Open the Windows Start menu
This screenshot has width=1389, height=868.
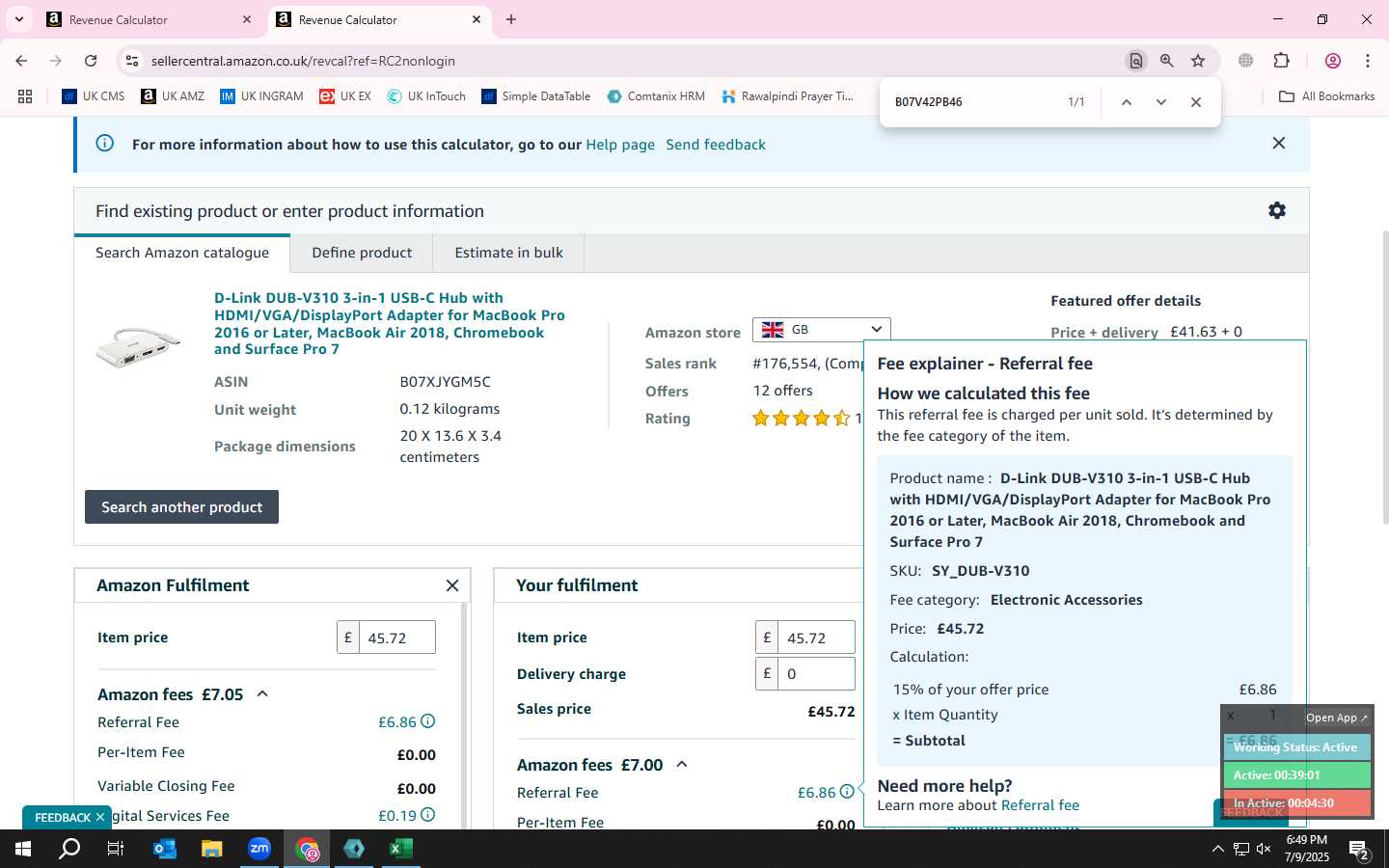click(23, 849)
